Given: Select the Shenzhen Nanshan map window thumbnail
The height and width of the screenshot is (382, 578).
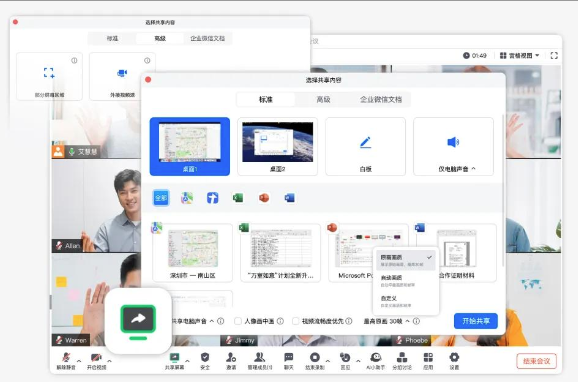Looking at the screenshot, I should (192, 253).
